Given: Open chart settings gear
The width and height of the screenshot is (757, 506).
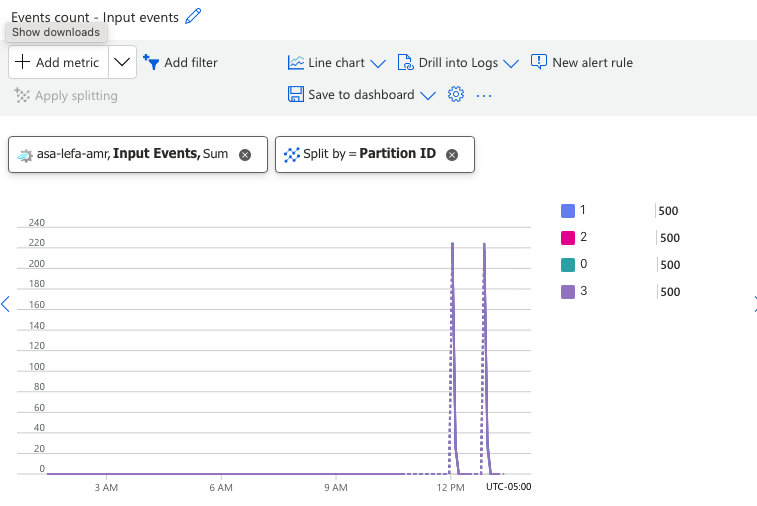Looking at the screenshot, I should 456,94.
